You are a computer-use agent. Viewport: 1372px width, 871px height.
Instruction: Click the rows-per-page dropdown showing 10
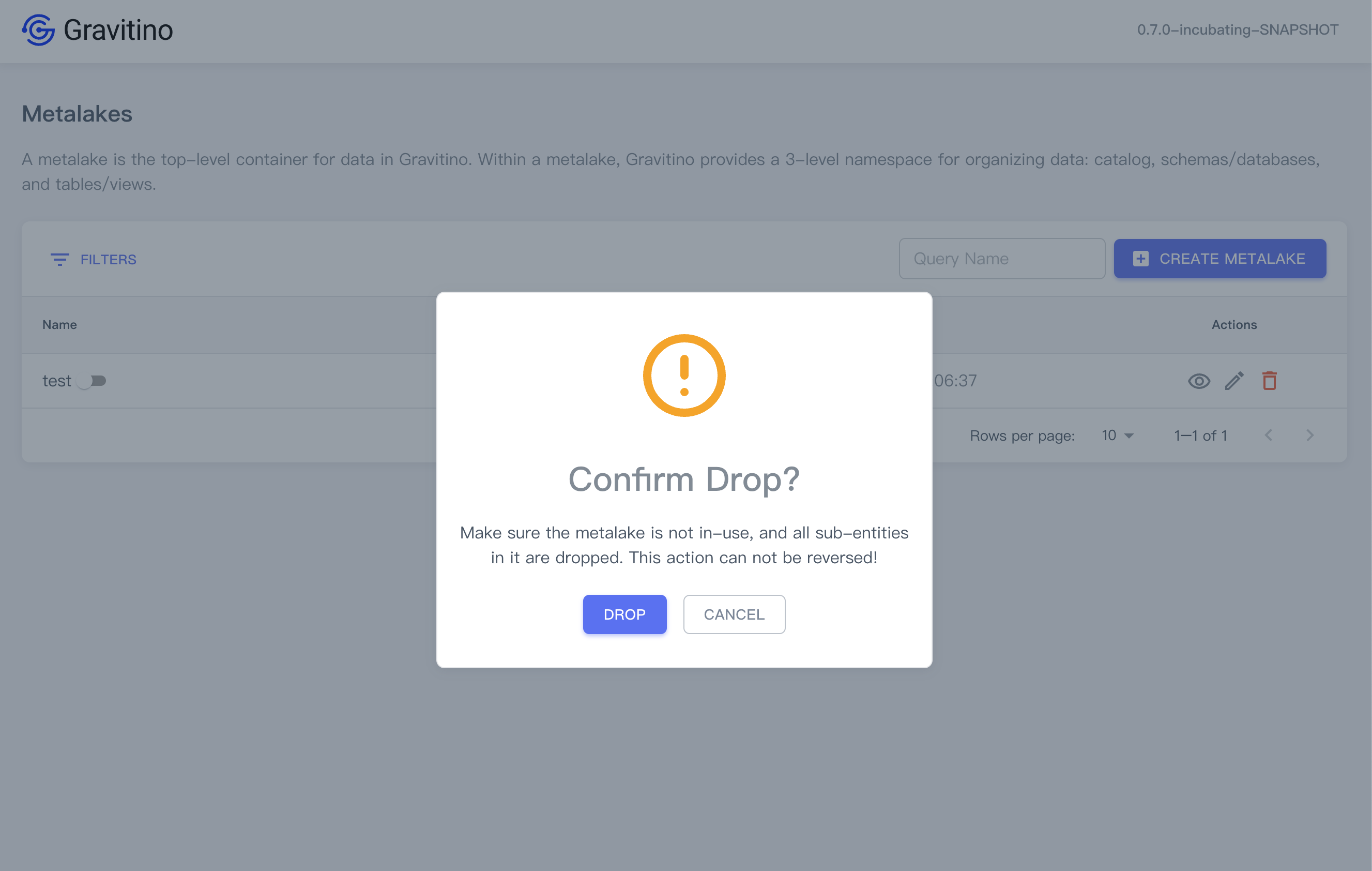pos(1115,435)
